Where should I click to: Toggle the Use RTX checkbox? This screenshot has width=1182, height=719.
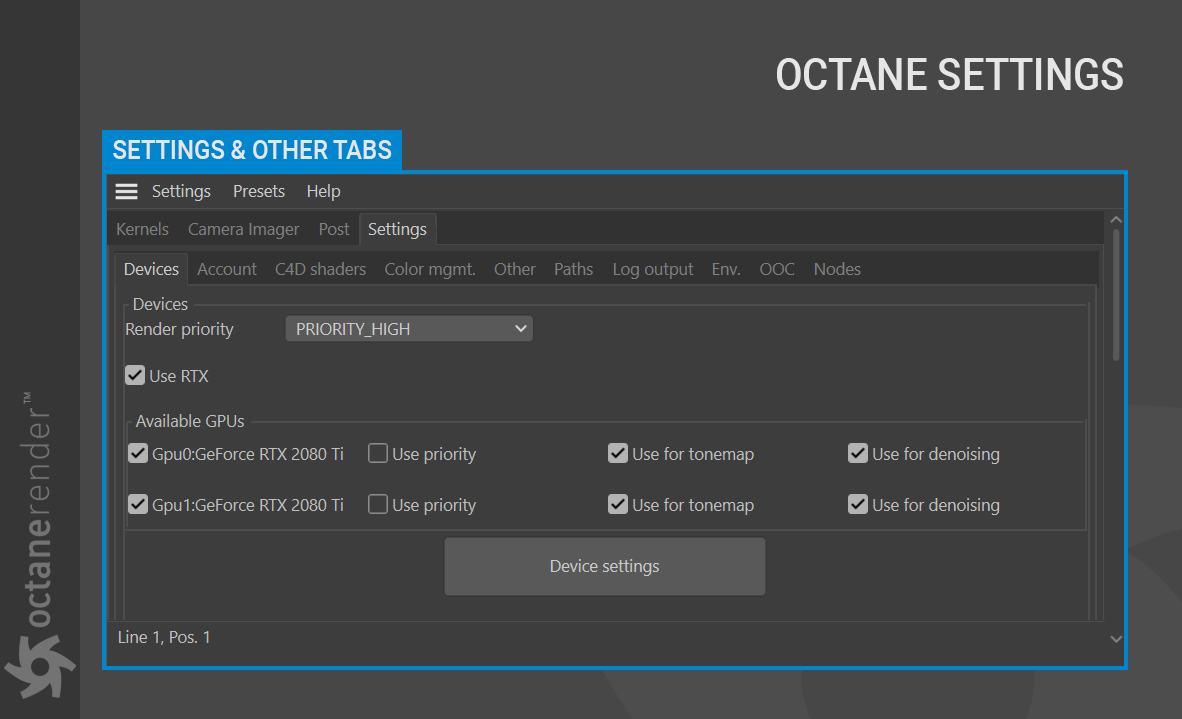135,375
